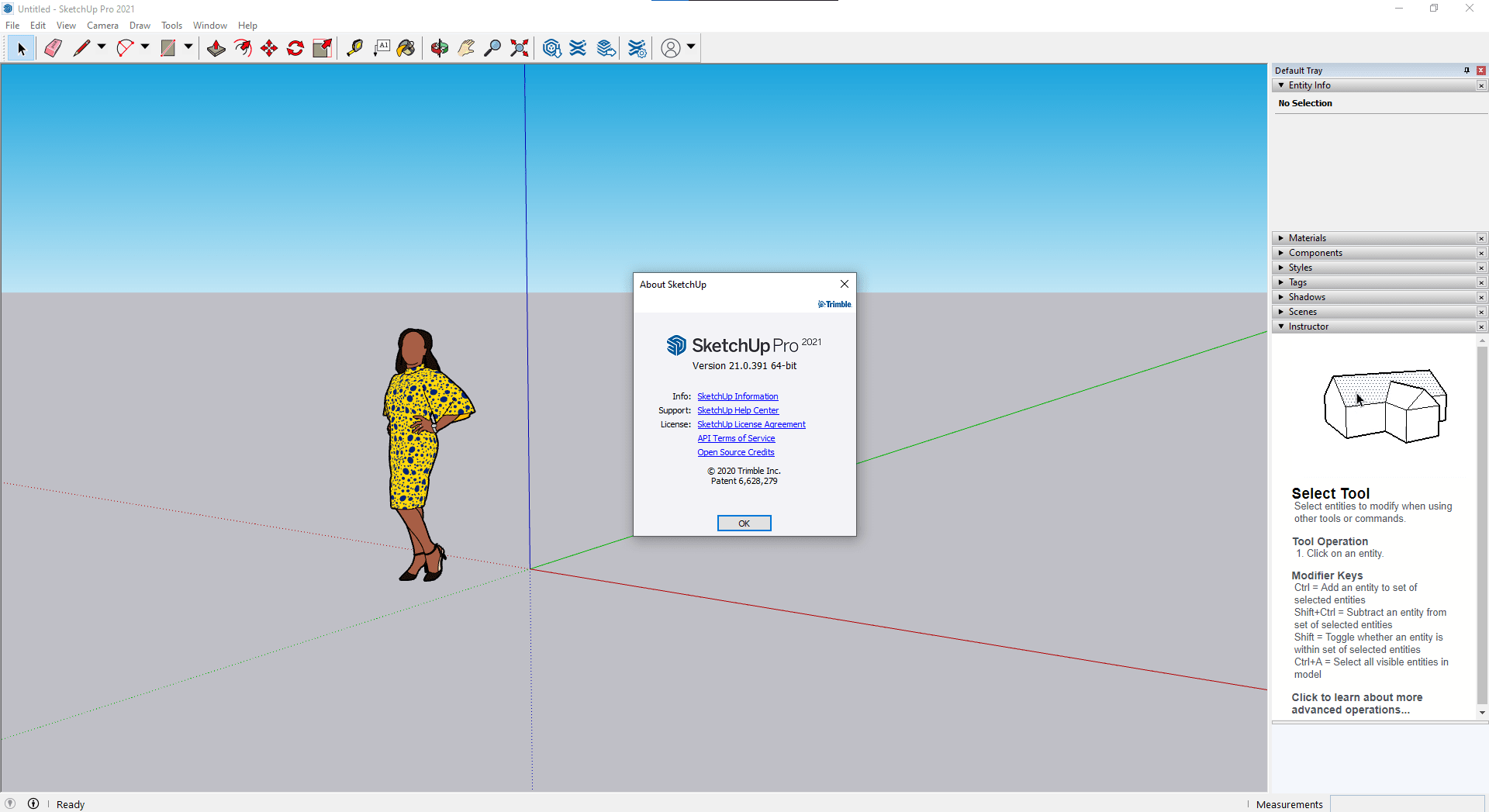Click the user account profile icon
The width and height of the screenshot is (1489, 812).
671,48
